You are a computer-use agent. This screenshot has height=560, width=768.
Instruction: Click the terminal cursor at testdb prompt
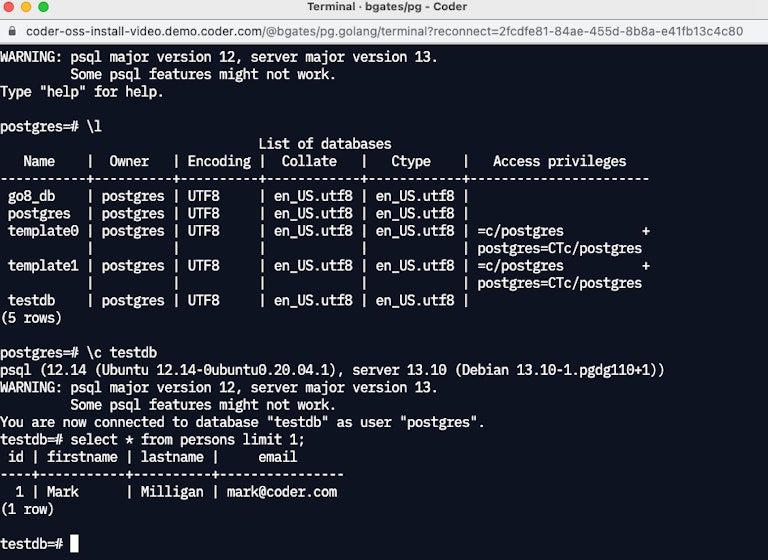pyautogui.click(x=74, y=543)
